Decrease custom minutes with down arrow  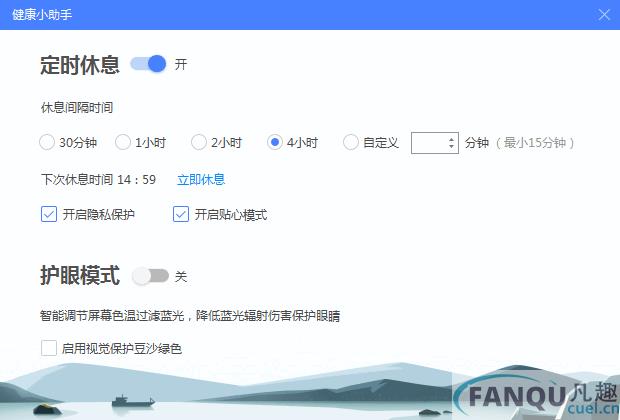451,146
